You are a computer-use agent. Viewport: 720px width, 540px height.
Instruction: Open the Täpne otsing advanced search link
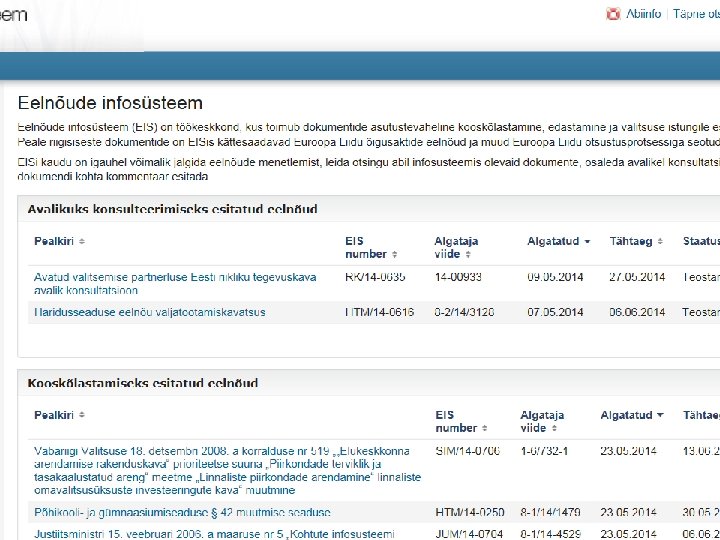pyautogui.click(x=696, y=14)
